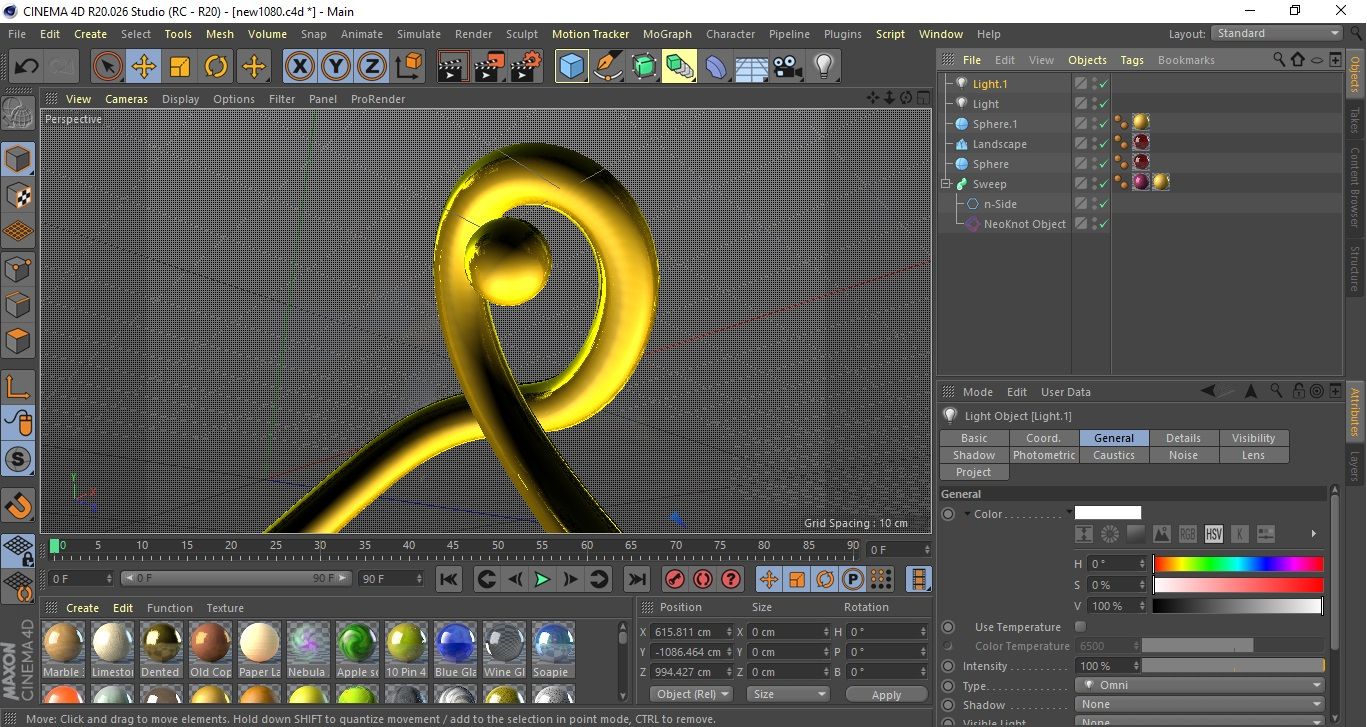The width and height of the screenshot is (1367, 727).
Task: Open the Deformer (bend) objects icon
Action: (716, 67)
